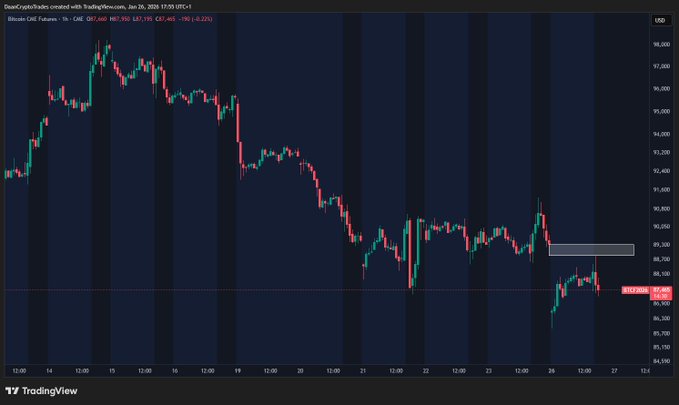This screenshot has width=679, height=405.
Task: Click the BTCF2026 symbol label
Action: pyautogui.click(x=635, y=290)
